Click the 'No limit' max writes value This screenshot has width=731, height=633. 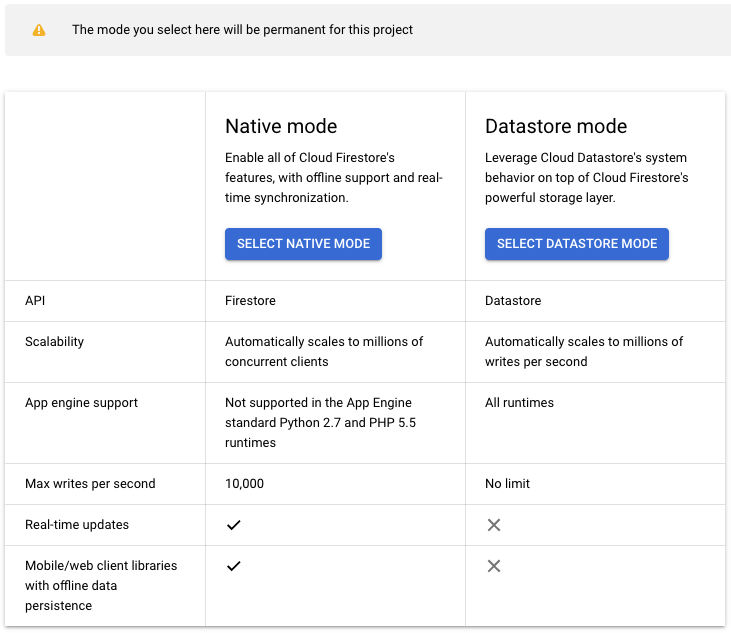507,484
